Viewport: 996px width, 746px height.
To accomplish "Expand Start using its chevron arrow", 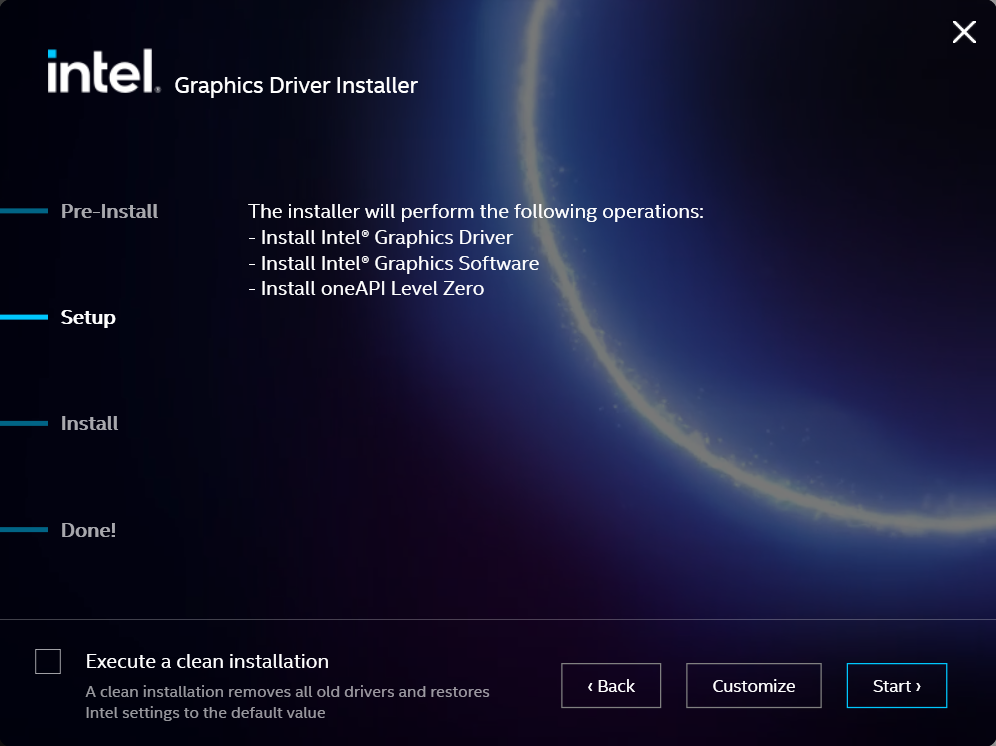I will point(916,686).
